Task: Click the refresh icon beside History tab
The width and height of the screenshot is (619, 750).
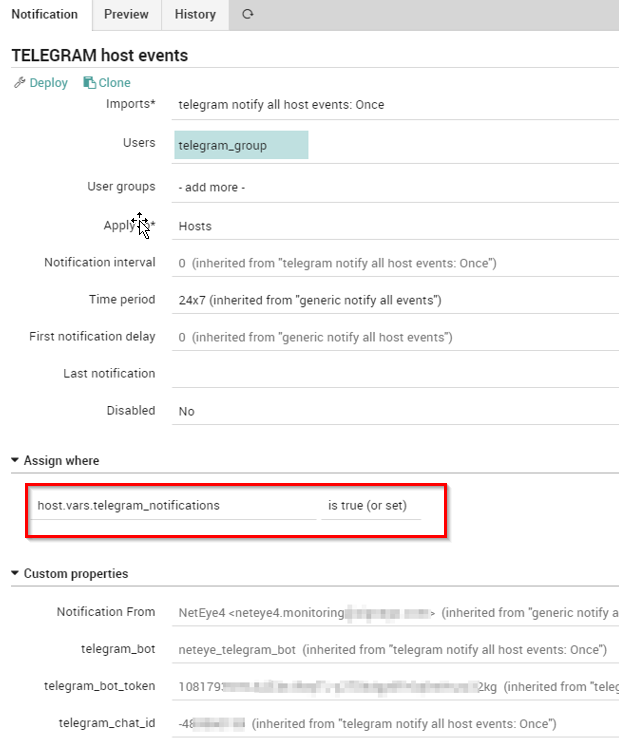Action: point(247,14)
